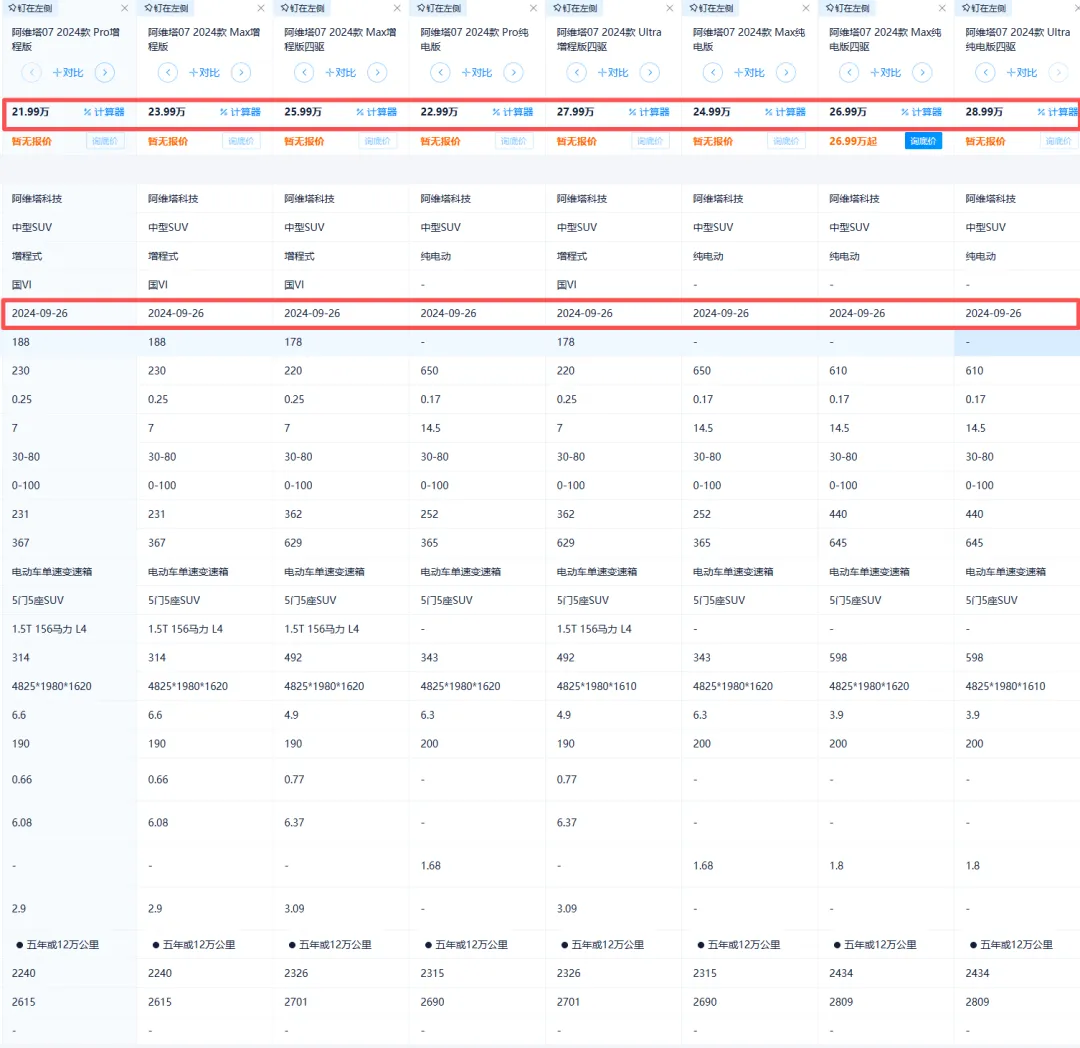Remove the Max纯电版四驱 column
Viewport: 1080px width, 1048px height.
point(942,8)
